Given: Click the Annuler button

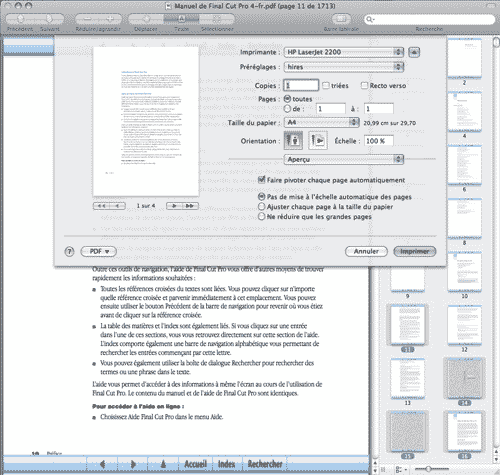Looking at the screenshot, I should tap(366, 251).
